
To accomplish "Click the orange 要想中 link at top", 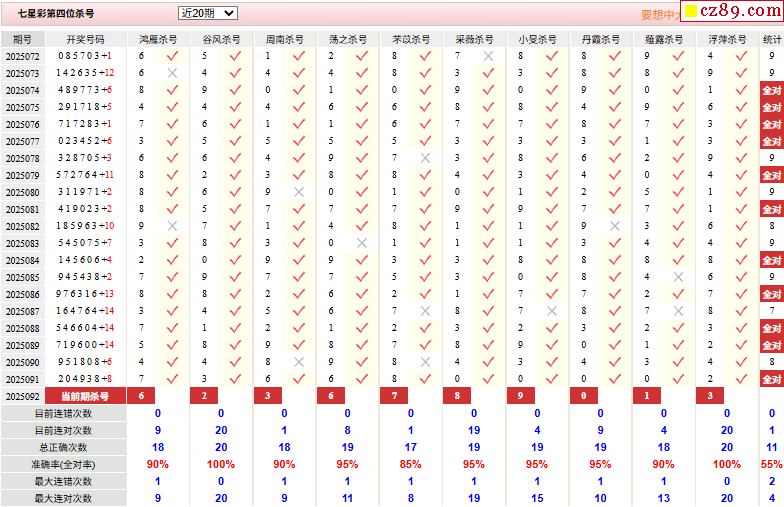I will coord(660,15).
